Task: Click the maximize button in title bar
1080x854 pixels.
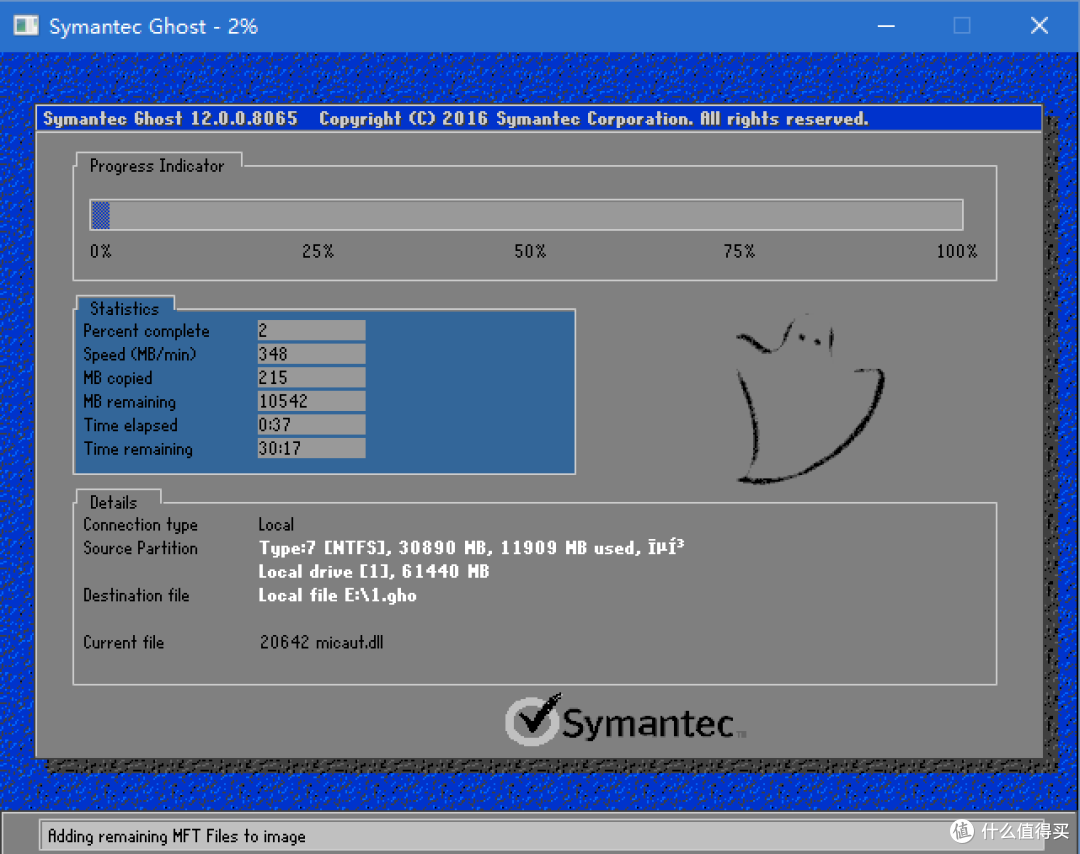Action: [x=962, y=26]
